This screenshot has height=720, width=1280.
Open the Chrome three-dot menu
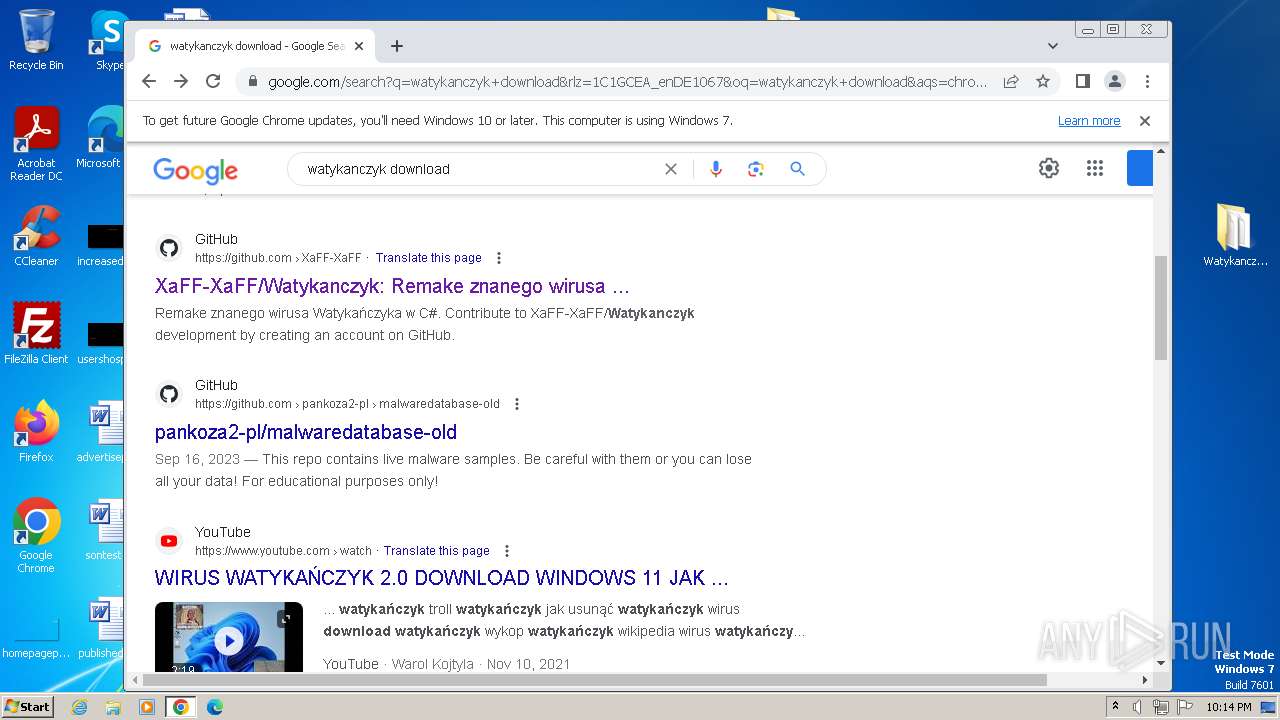[1147, 81]
